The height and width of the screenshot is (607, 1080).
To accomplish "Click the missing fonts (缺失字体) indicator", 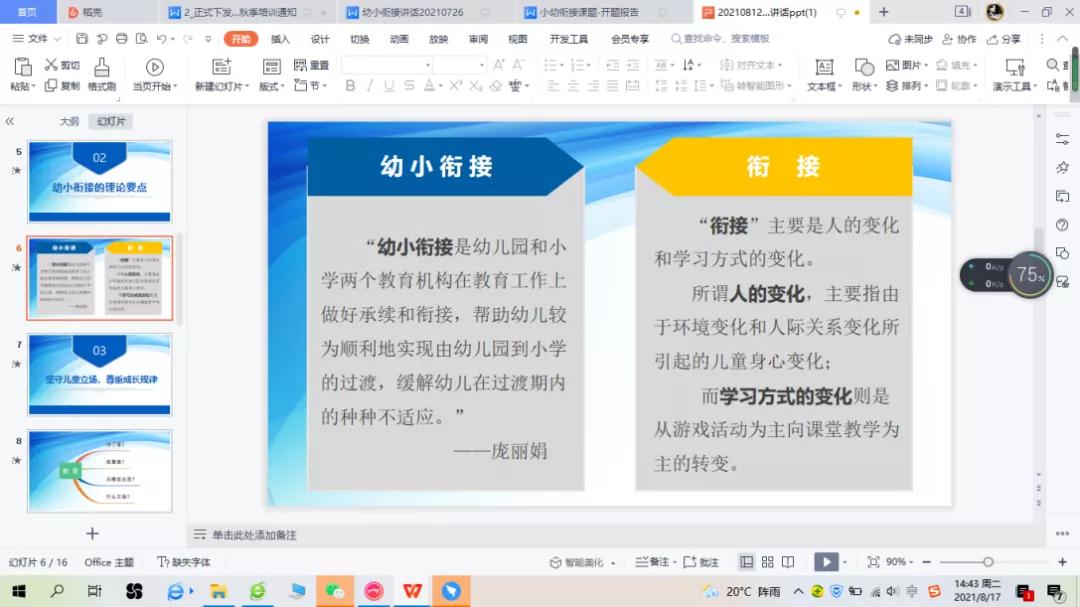I will coord(183,562).
